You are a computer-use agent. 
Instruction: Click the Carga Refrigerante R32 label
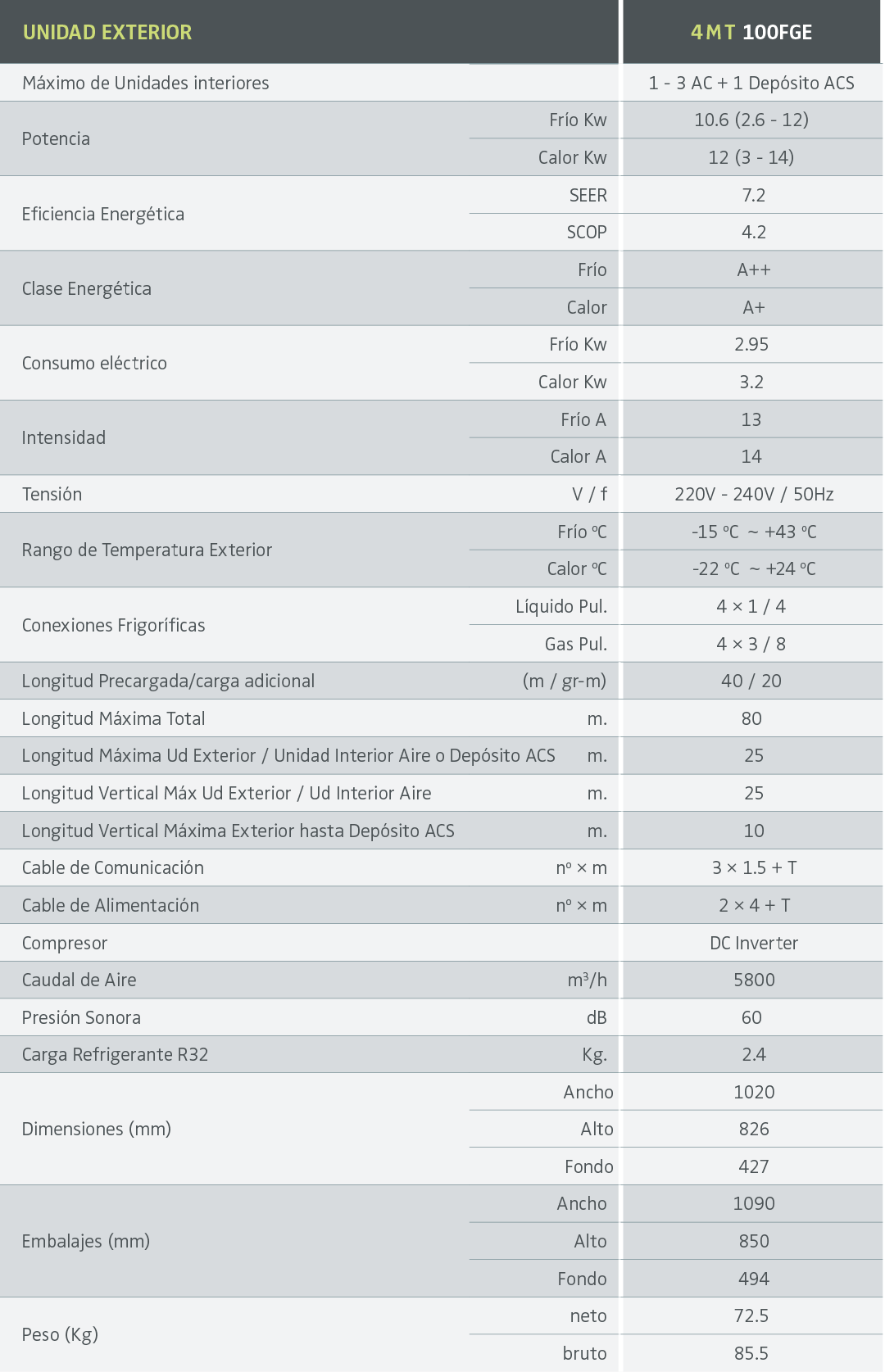pyautogui.click(x=115, y=1054)
